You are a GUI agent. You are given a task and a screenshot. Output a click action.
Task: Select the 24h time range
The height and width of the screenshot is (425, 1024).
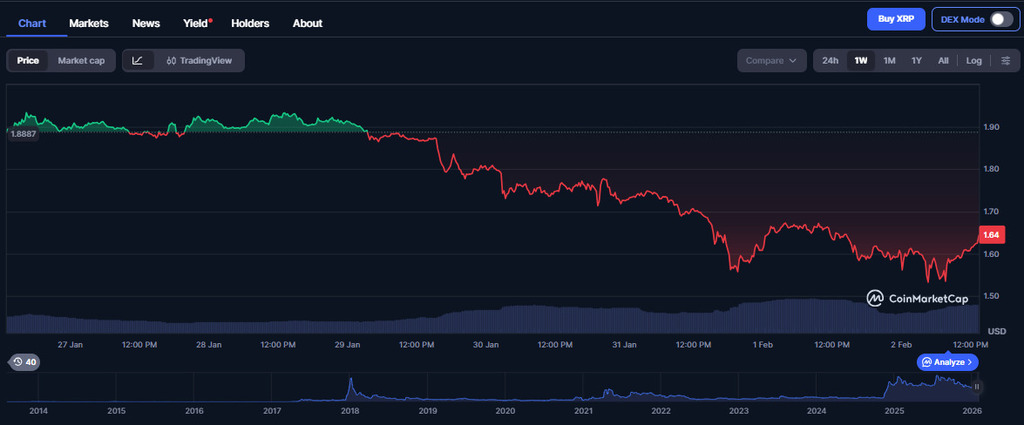click(x=830, y=61)
